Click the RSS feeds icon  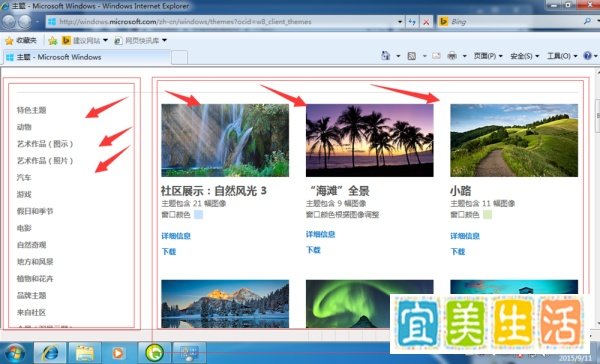(x=411, y=56)
